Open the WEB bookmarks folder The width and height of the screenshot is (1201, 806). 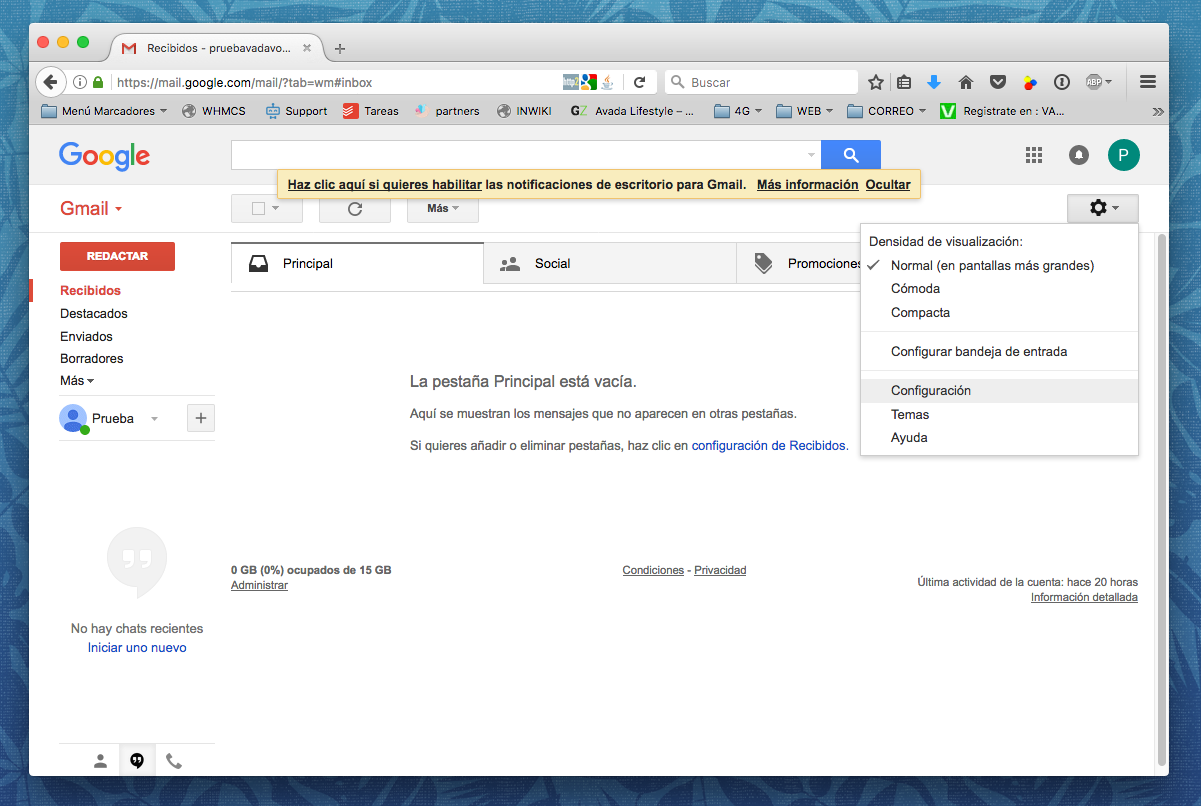click(806, 111)
